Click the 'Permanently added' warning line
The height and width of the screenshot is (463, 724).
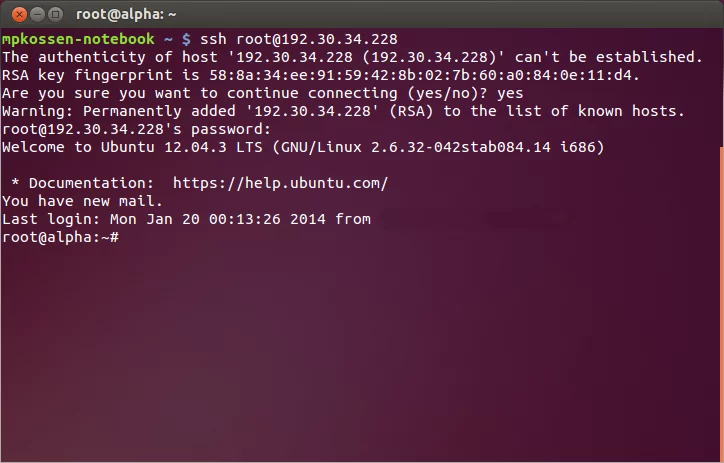coord(343,111)
